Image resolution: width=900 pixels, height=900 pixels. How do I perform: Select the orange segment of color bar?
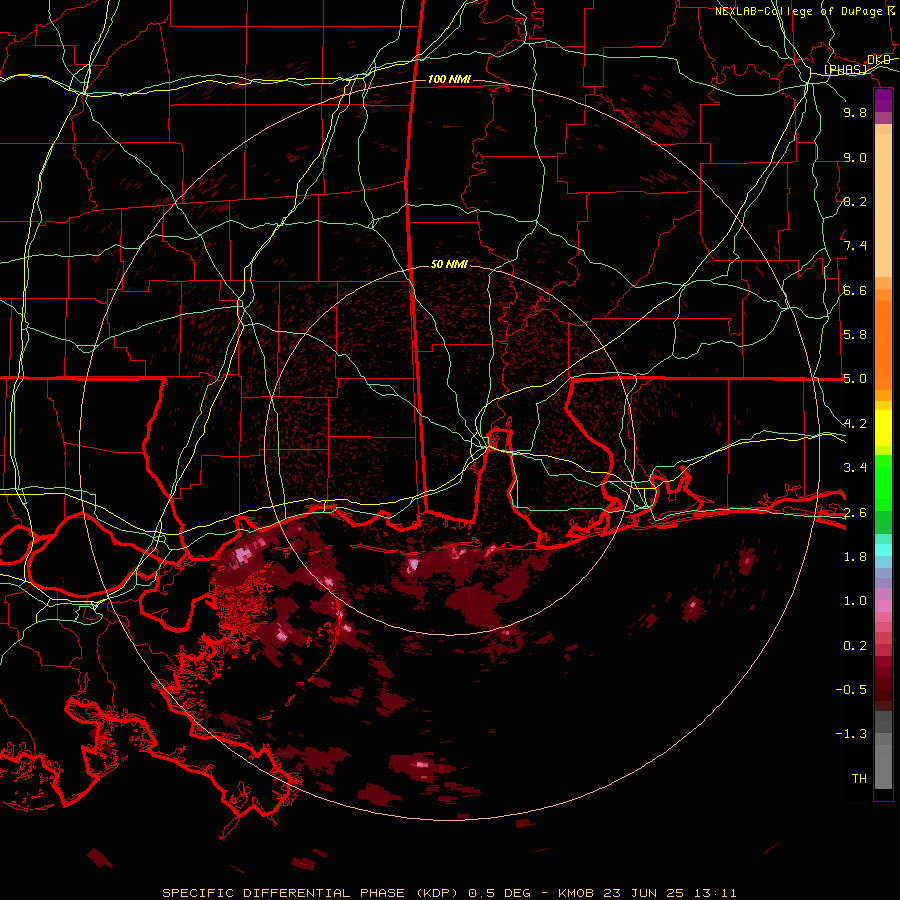pos(883,344)
